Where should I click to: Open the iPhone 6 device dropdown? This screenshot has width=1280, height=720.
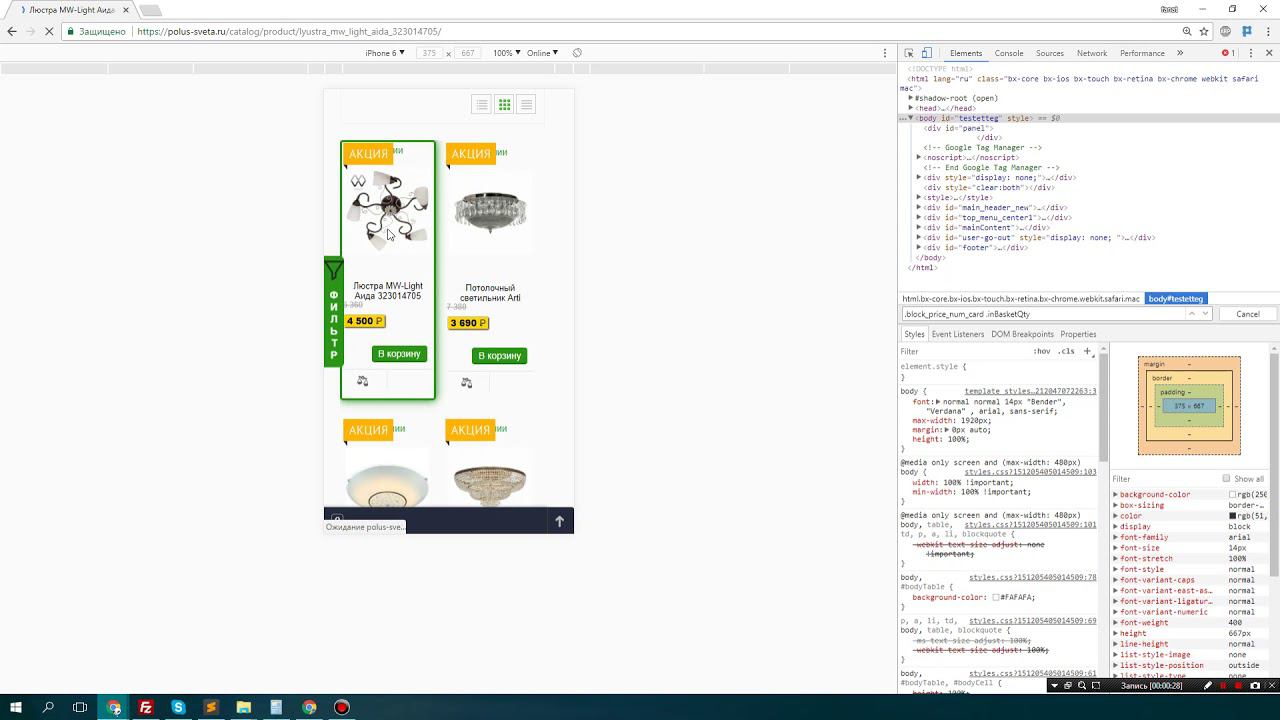point(385,53)
